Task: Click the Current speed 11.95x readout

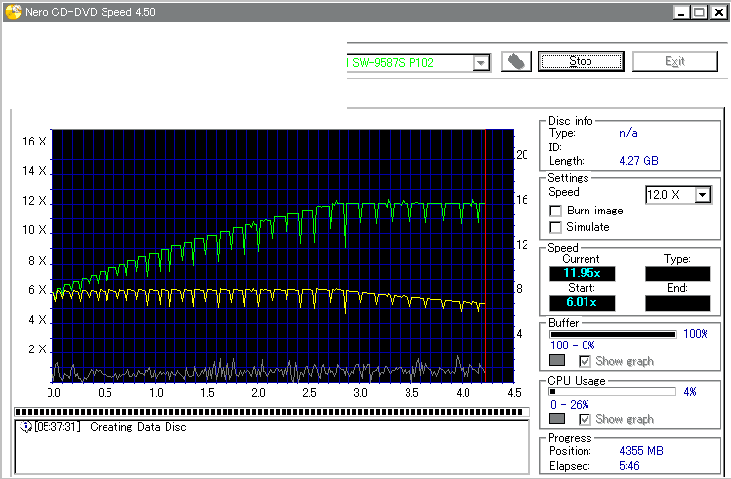Action: click(x=582, y=274)
